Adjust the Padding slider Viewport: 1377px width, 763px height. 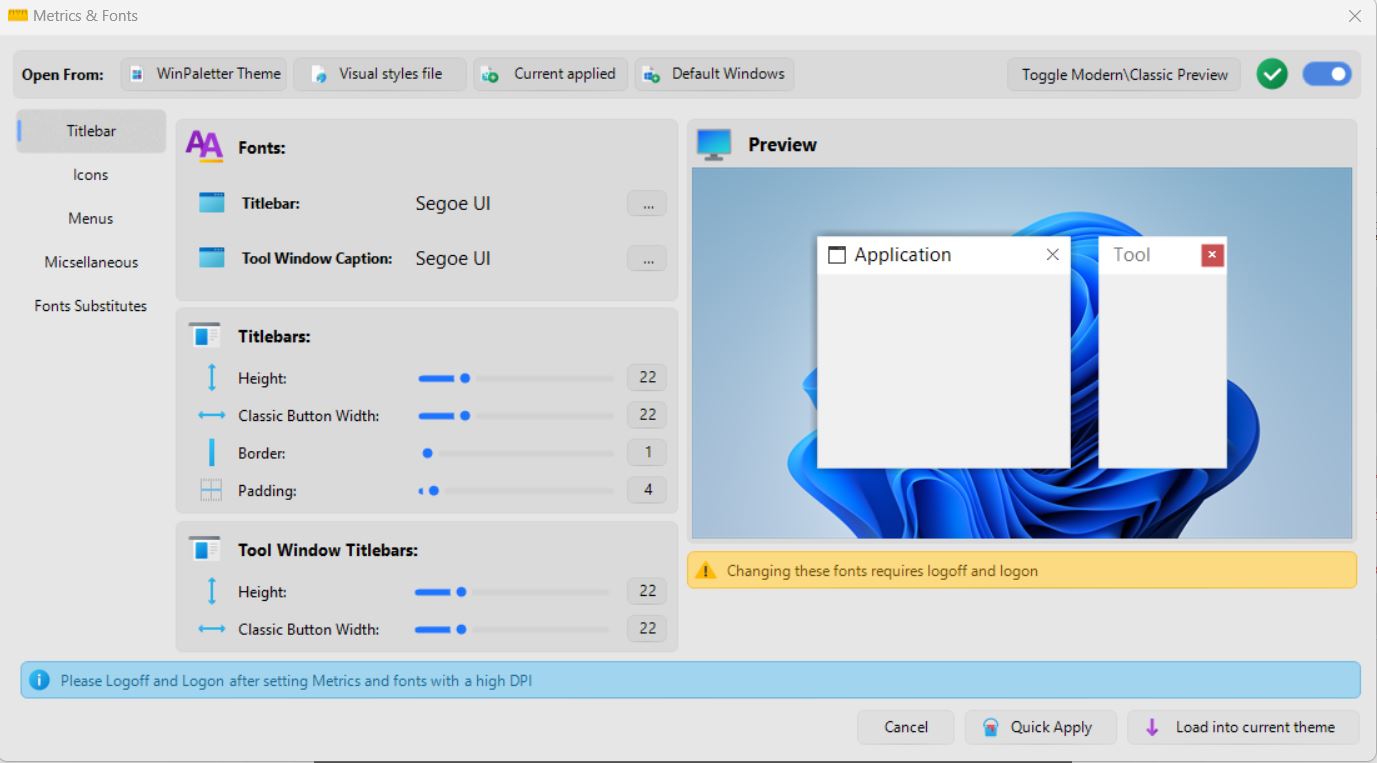[516, 490]
